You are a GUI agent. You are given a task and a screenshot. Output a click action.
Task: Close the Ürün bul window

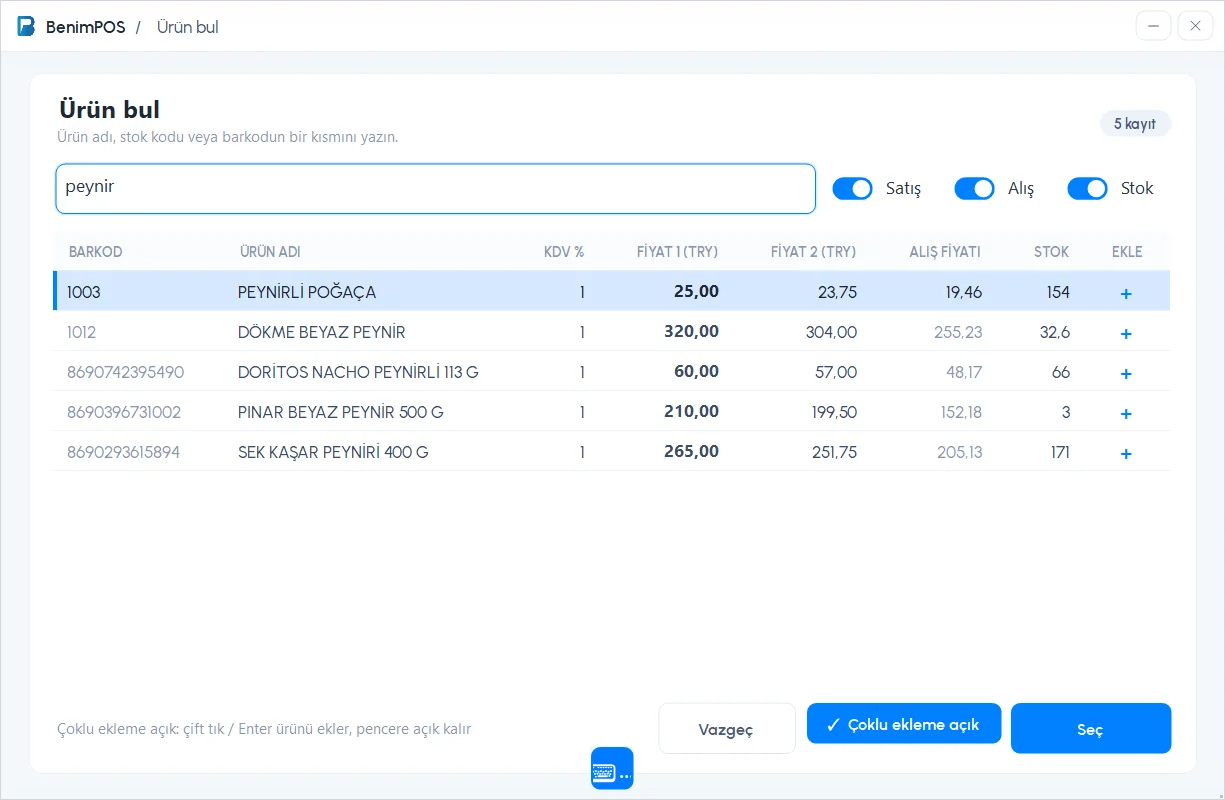click(x=1195, y=27)
